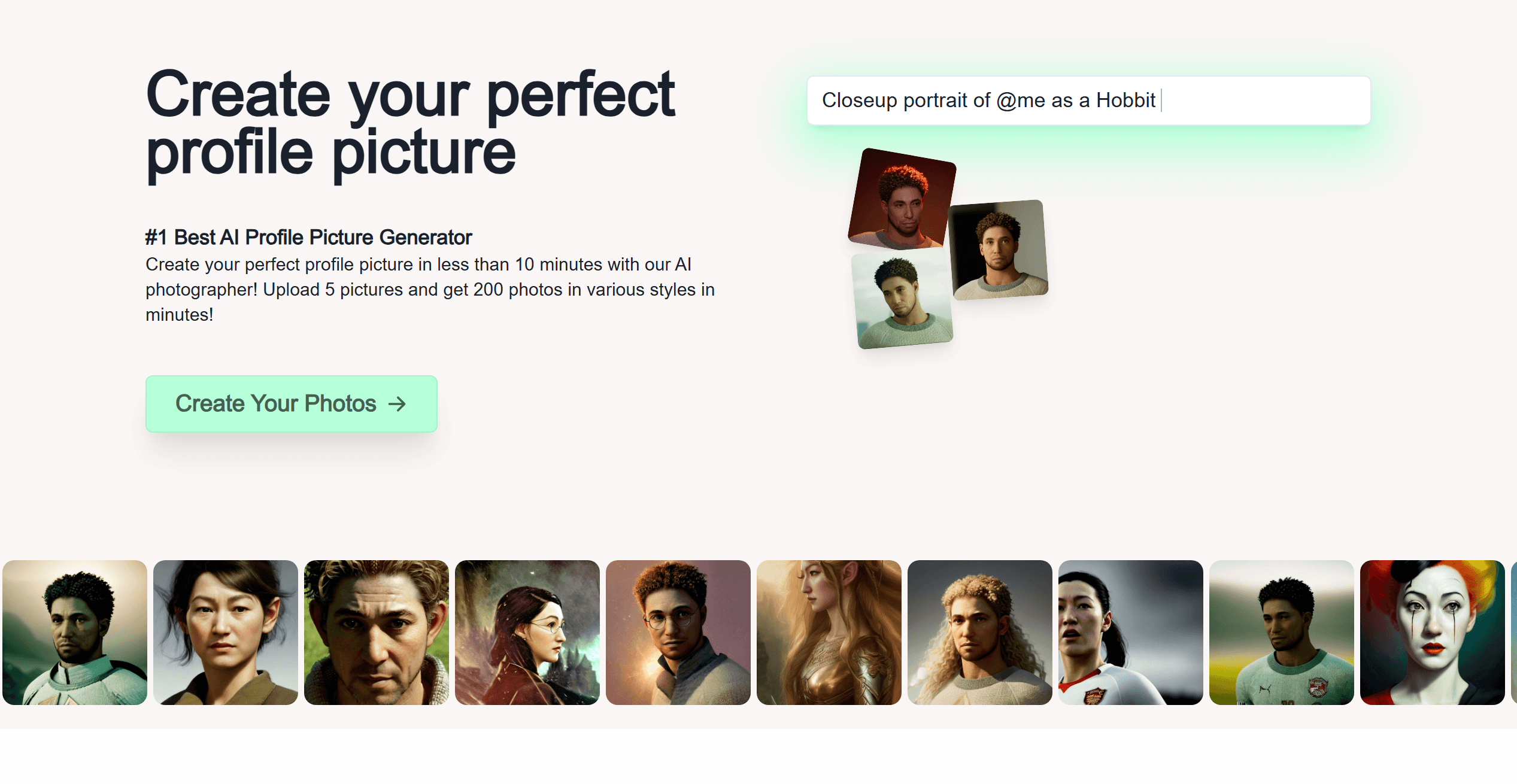Screen dimensions: 1517x784
Task: Select the woman soccer player in white jersey
Action: click(1131, 633)
